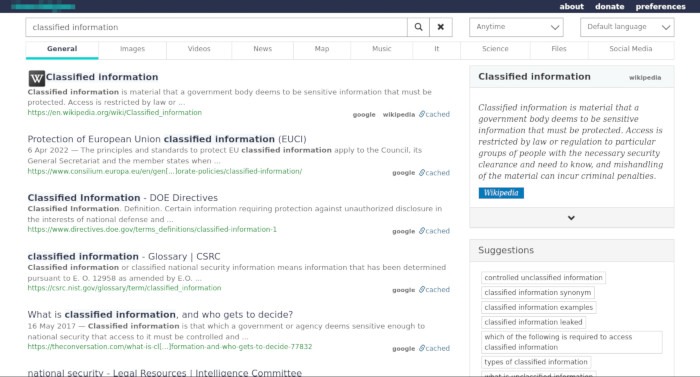This screenshot has width=700, height=377.
Task: Click the consilium.europa.eu result URL
Action: pos(165,172)
